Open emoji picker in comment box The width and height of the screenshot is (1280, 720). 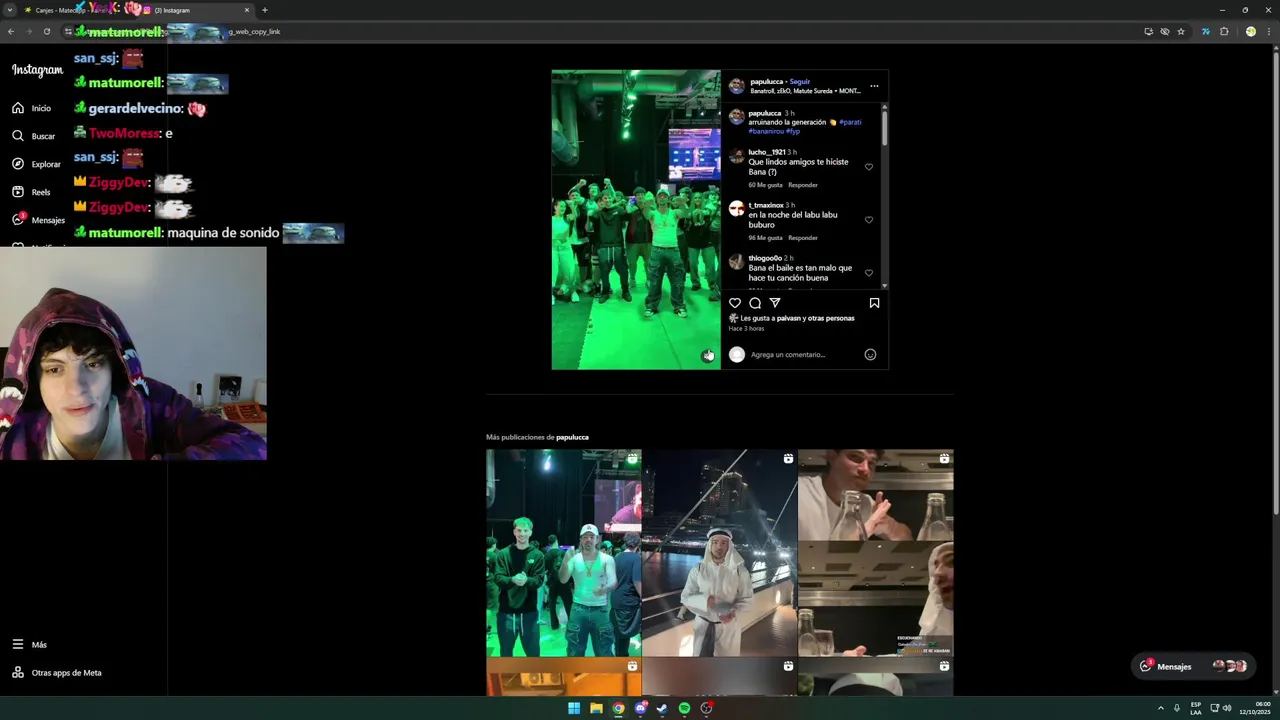pyautogui.click(x=870, y=355)
